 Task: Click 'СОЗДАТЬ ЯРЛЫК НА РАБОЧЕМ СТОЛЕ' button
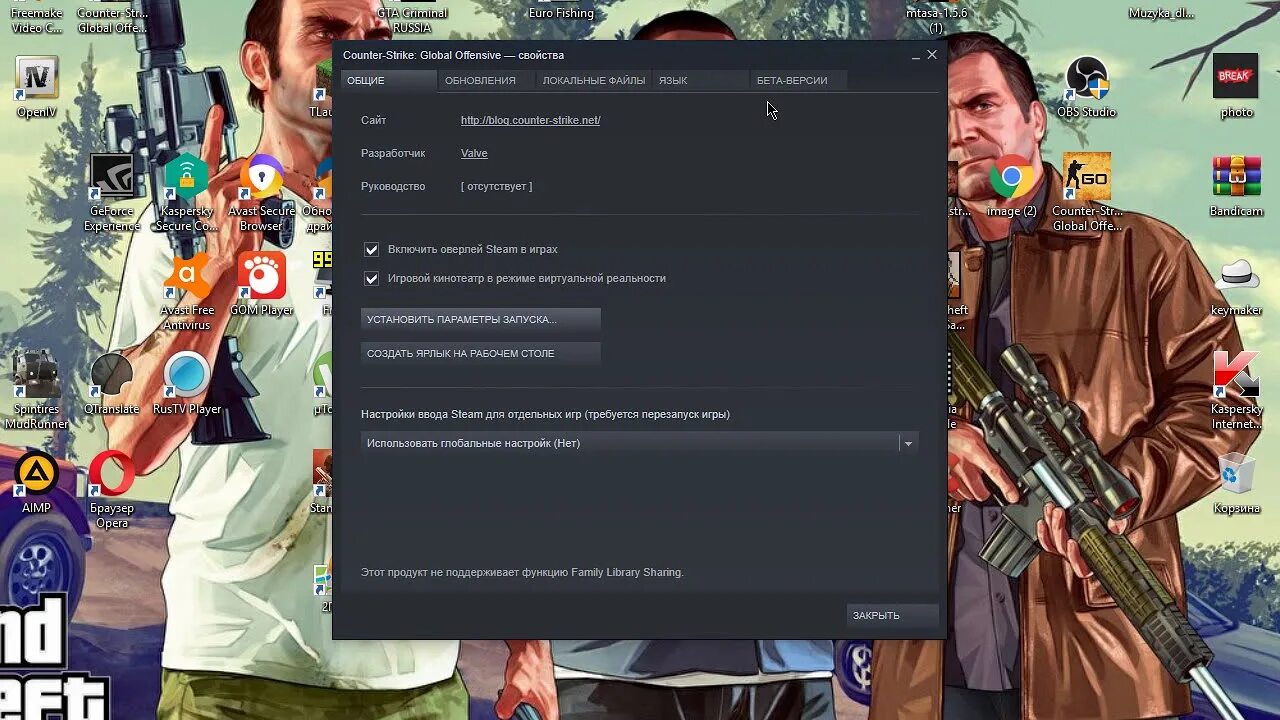(480, 353)
